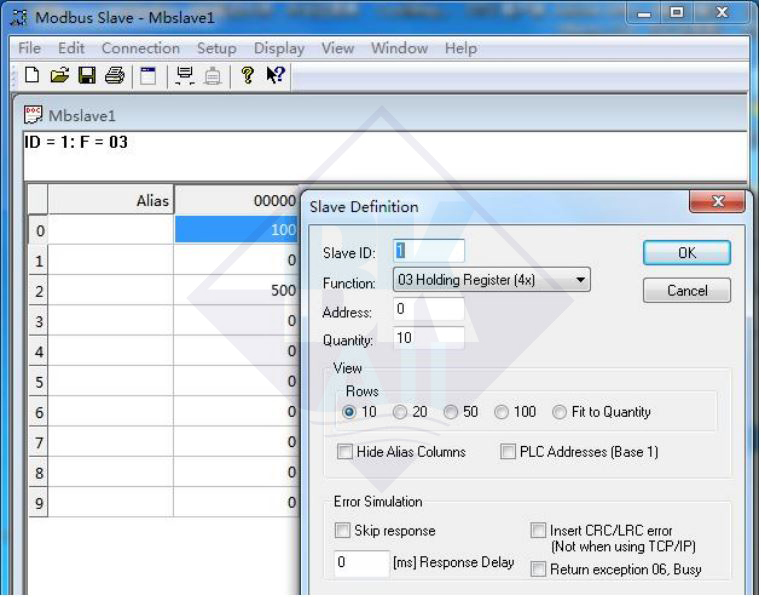
Task: Select the 20 rows radio button
Action: point(399,412)
